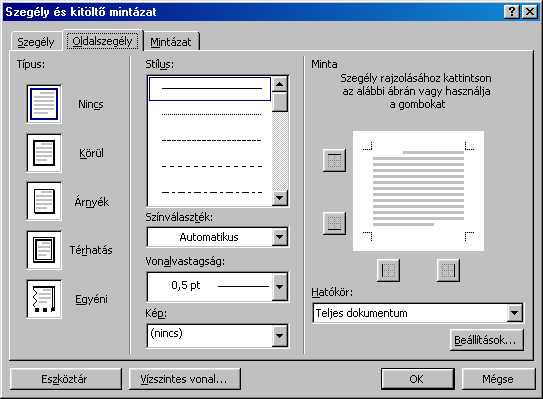Toggle left border button below preview
This screenshot has height=399, width=543.
click(388, 270)
